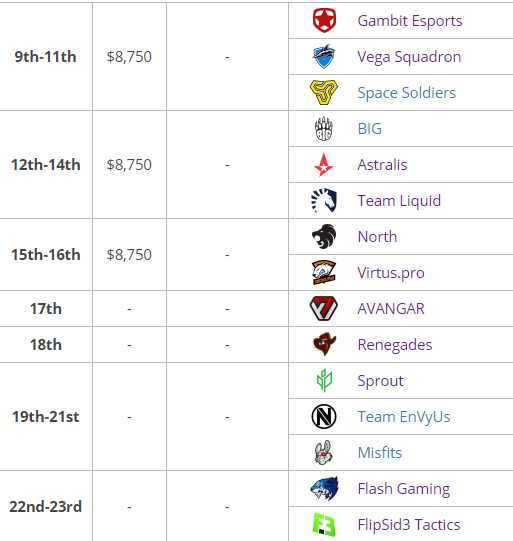This screenshot has width=513, height=541.
Task: Follow the Team Liquid link
Action: pyautogui.click(x=399, y=201)
